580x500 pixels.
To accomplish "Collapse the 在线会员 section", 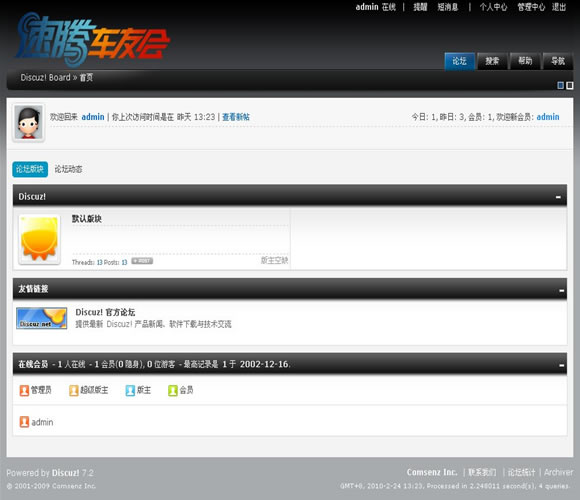I will (562, 365).
